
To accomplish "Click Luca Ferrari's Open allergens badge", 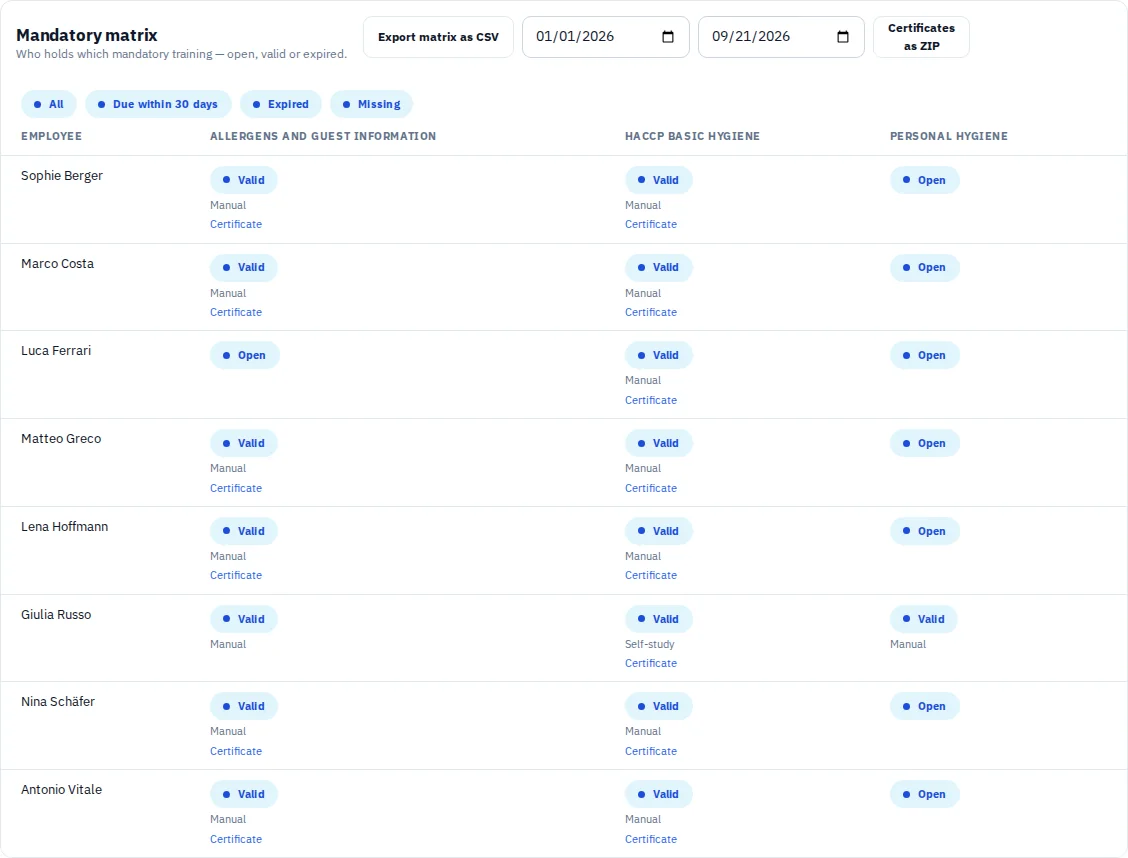I will pyautogui.click(x=245, y=355).
